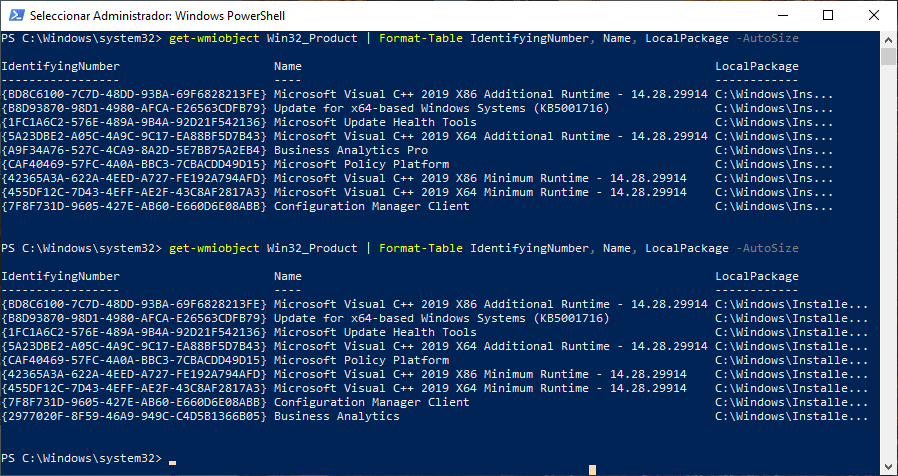
Task: Click 'C:\Windows\Ins...' in the Business Analytics Pro row
Action: coord(774,151)
